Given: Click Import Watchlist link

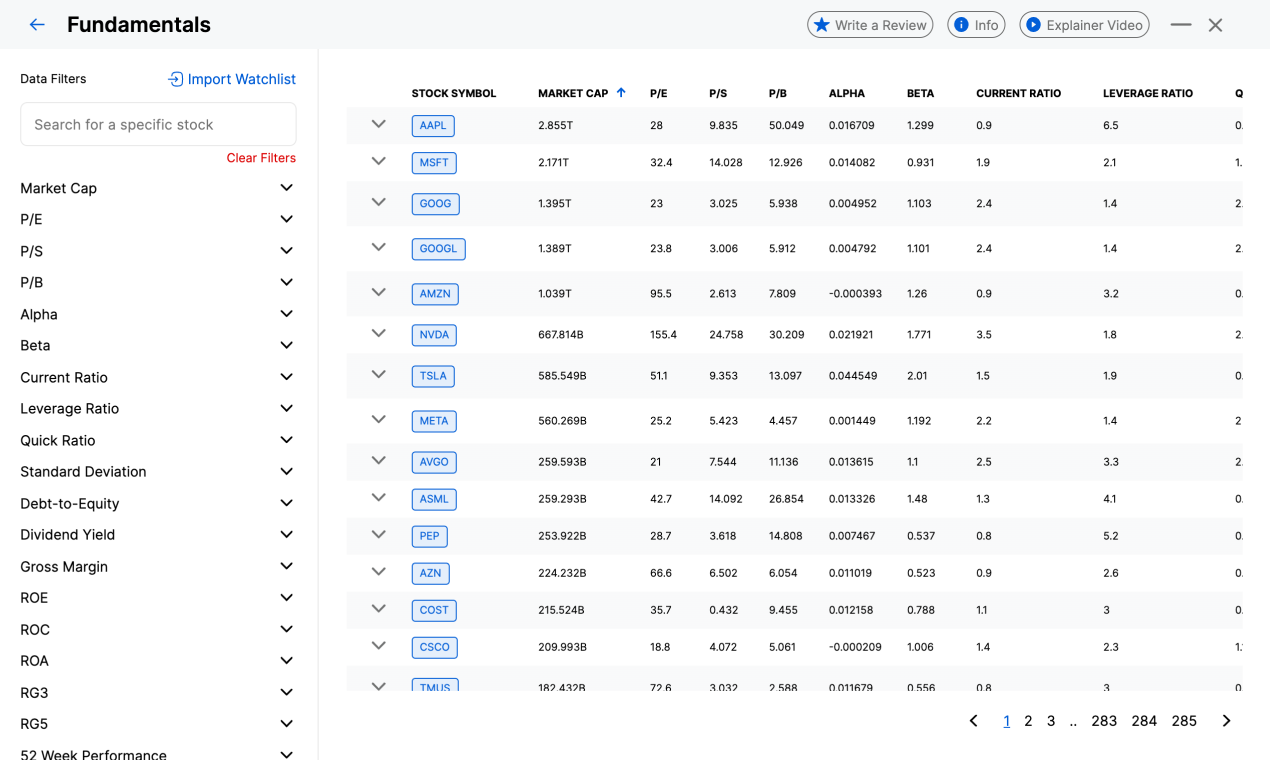Looking at the screenshot, I should point(232,79).
